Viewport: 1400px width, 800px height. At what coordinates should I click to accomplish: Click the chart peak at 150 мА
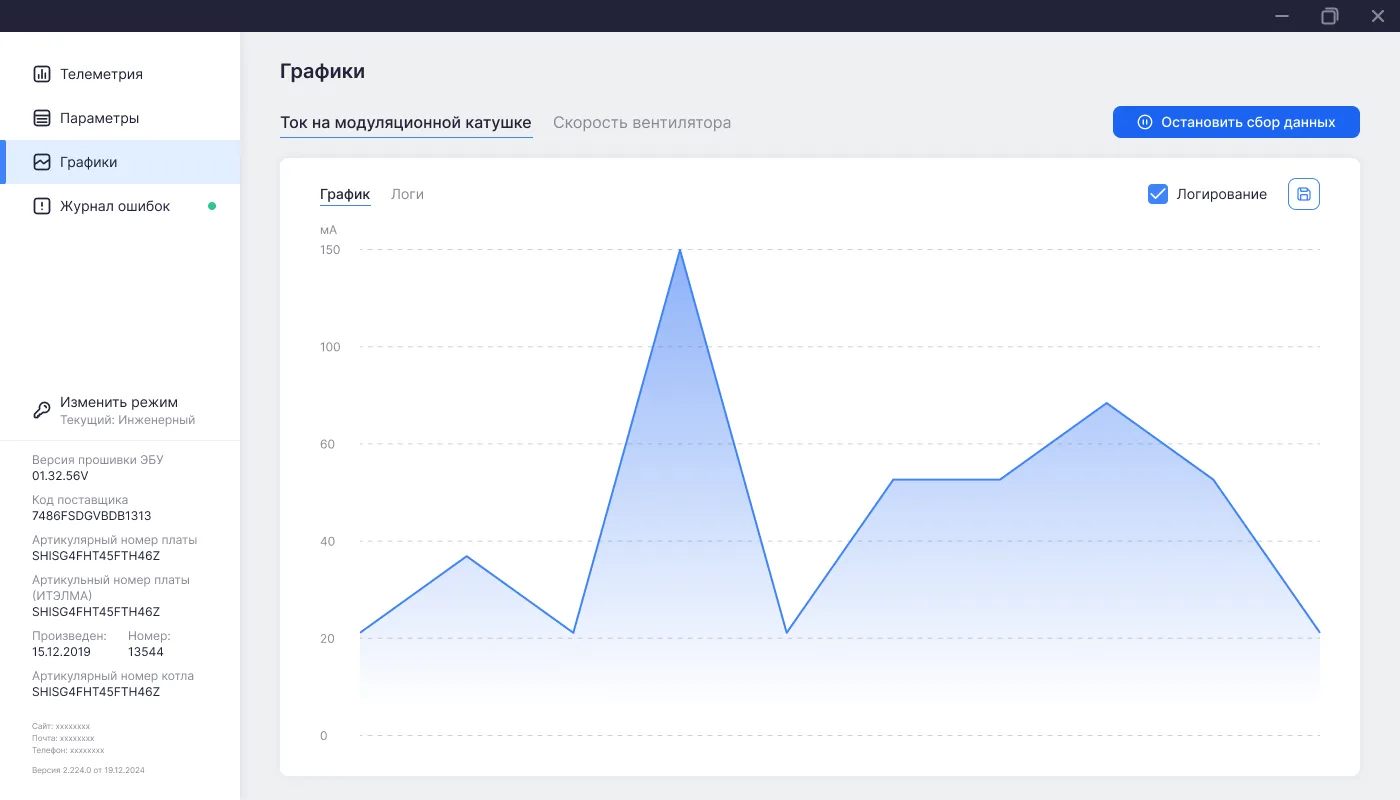(680, 250)
